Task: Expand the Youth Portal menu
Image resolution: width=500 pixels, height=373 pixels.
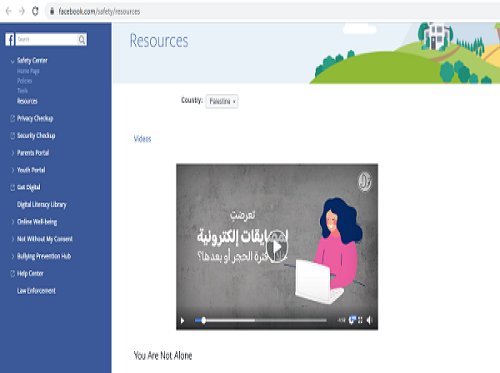Action: tap(31, 170)
